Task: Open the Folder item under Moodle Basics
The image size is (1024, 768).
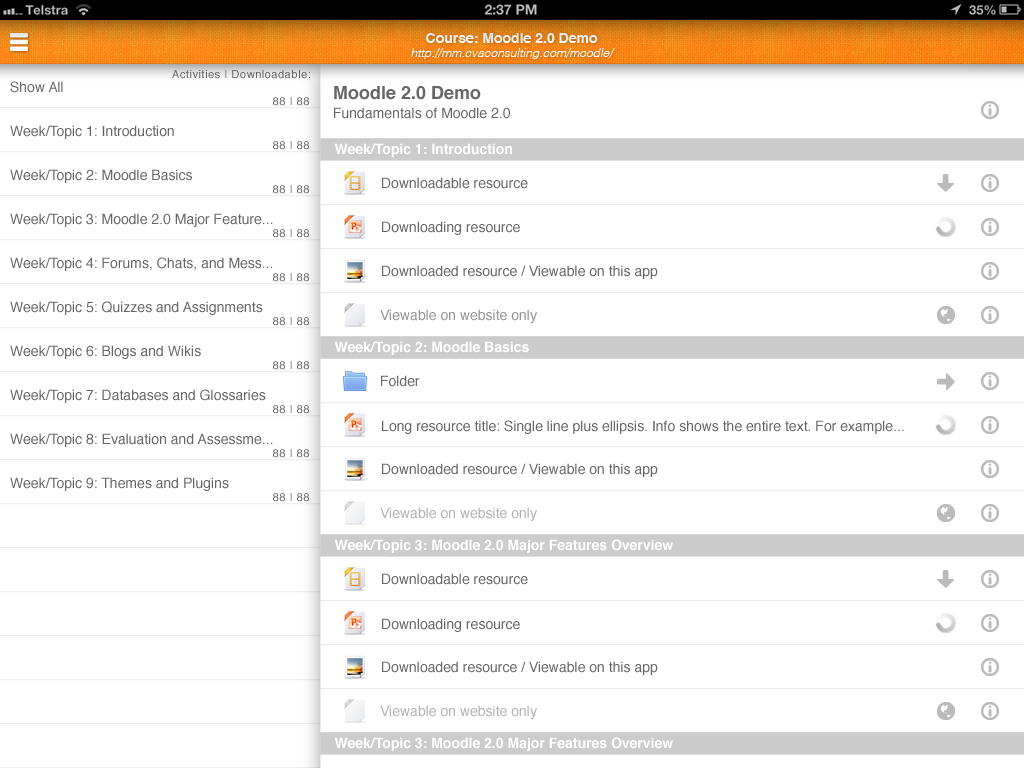Action: 400,381
